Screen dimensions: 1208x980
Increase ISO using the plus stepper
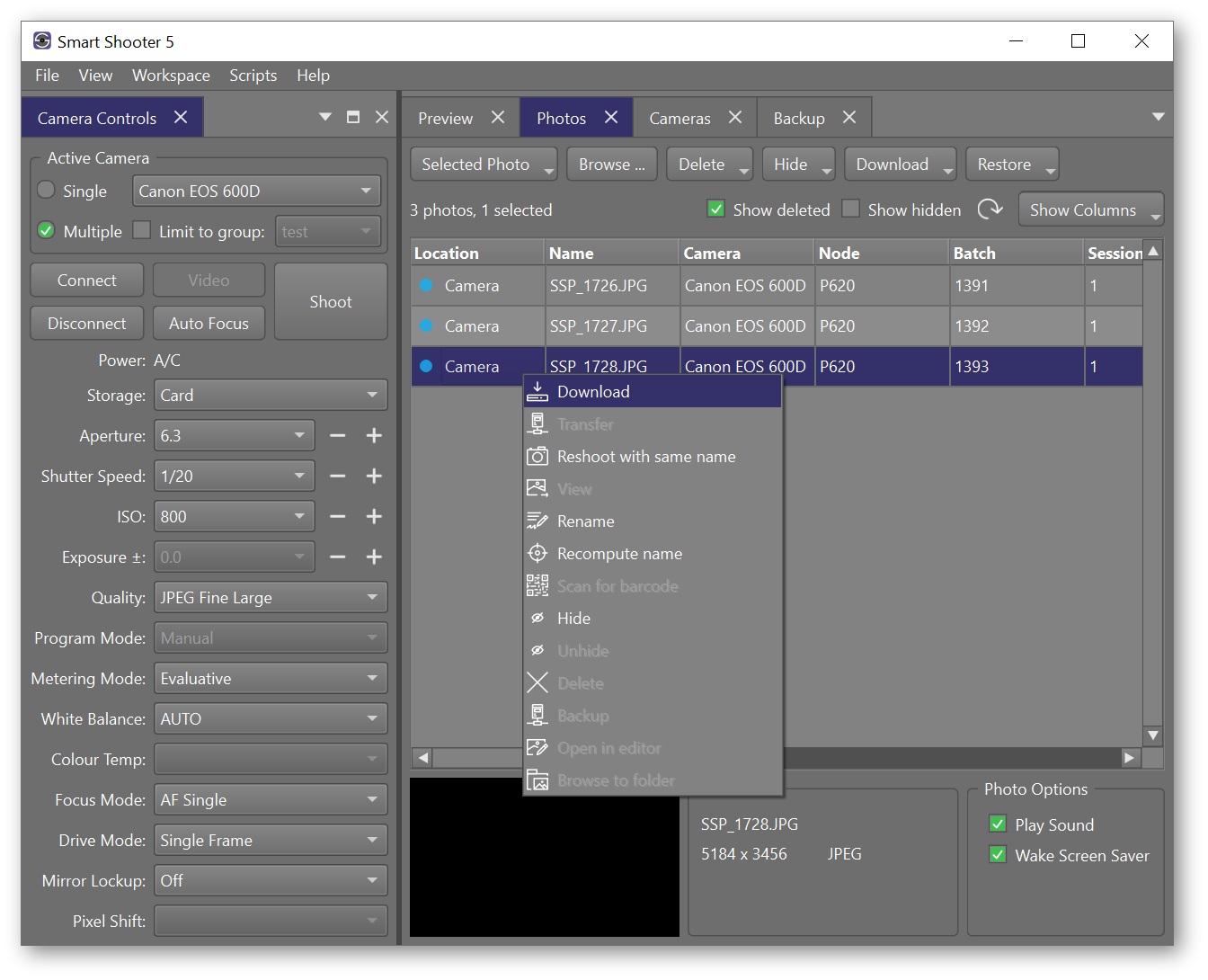[x=374, y=516]
